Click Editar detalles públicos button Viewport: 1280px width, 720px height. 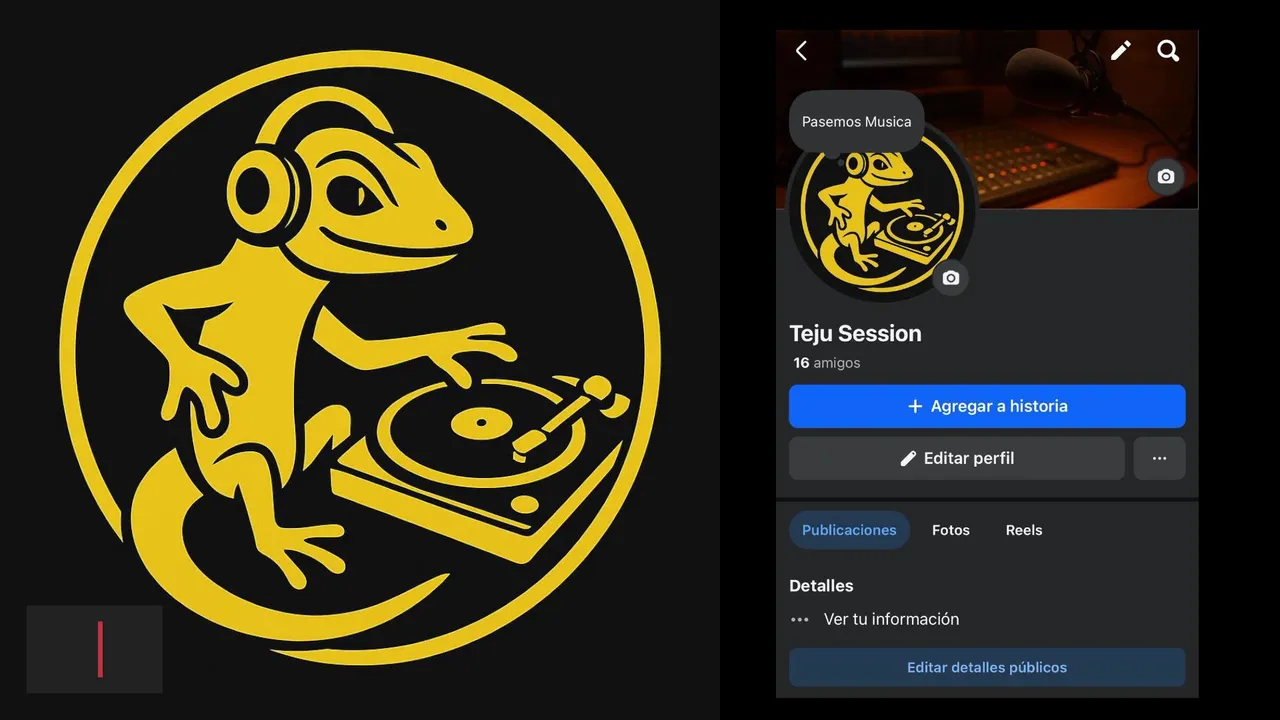pos(987,667)
